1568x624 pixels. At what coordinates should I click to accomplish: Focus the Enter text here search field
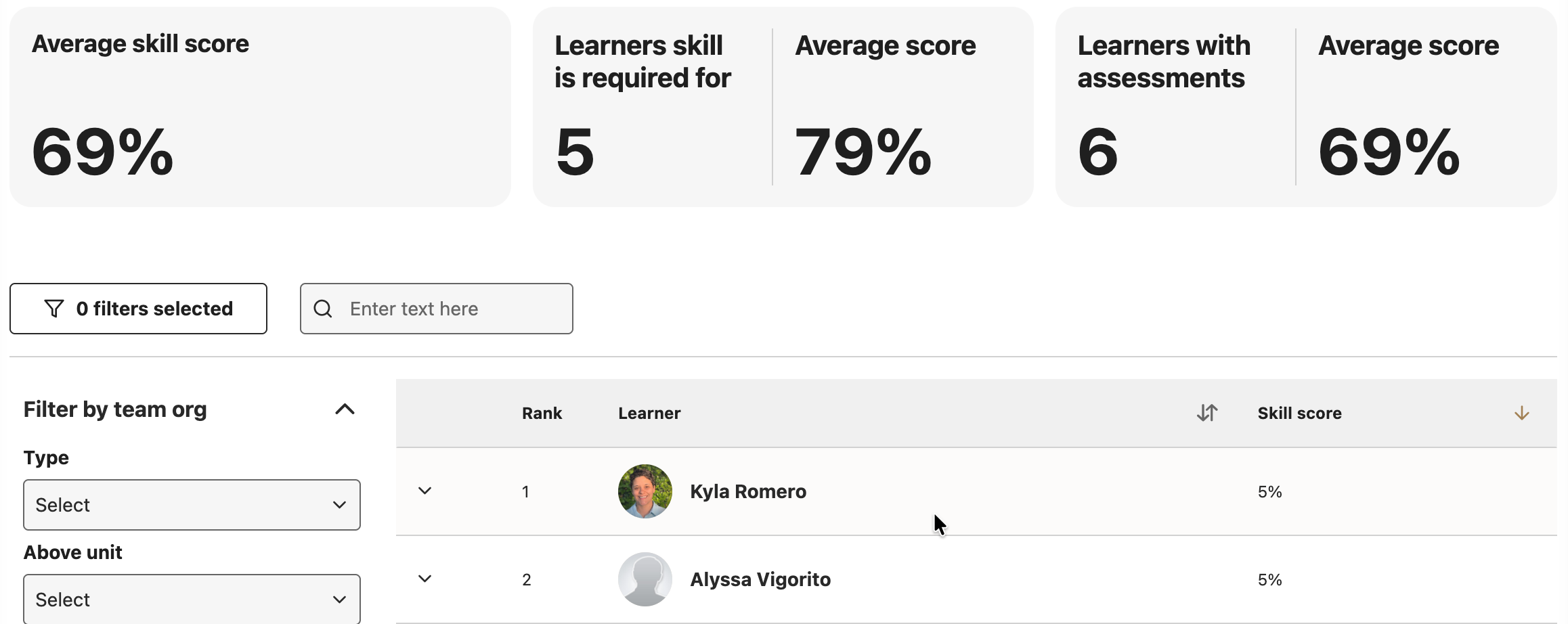click(x=437, y=309)
